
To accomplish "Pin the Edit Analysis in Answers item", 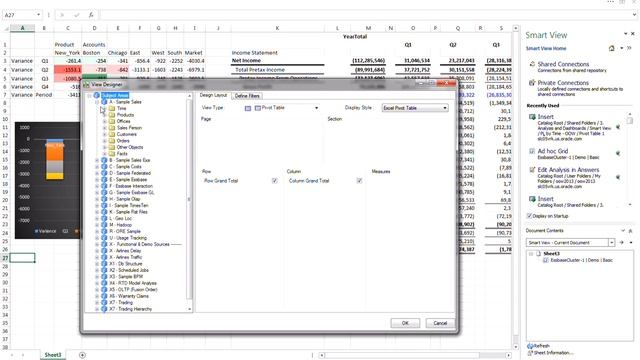I will (618, 177).
